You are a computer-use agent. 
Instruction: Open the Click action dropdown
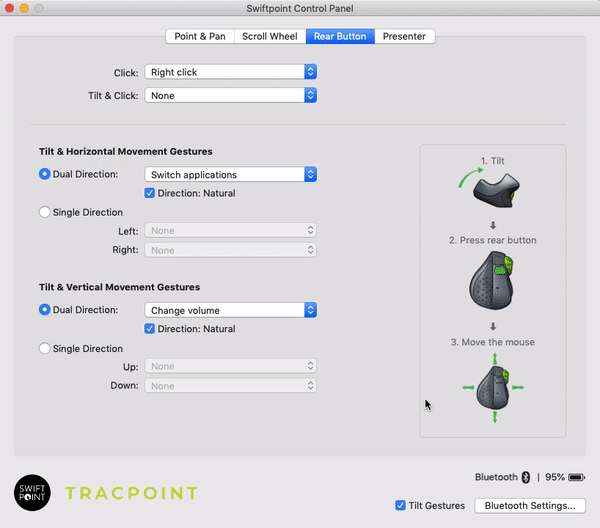pyautogui.click(x=230, y=72)
